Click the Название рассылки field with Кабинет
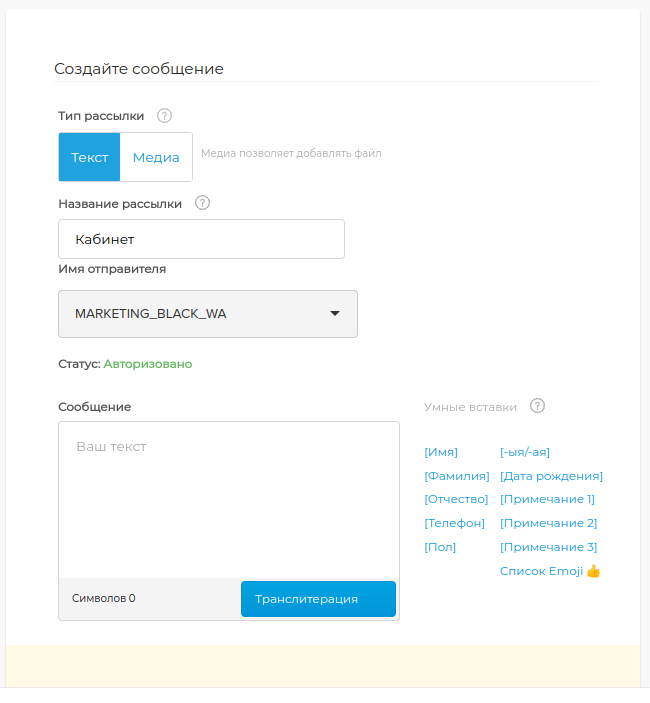This screenshot has height=703, width=650. [201, 239]
